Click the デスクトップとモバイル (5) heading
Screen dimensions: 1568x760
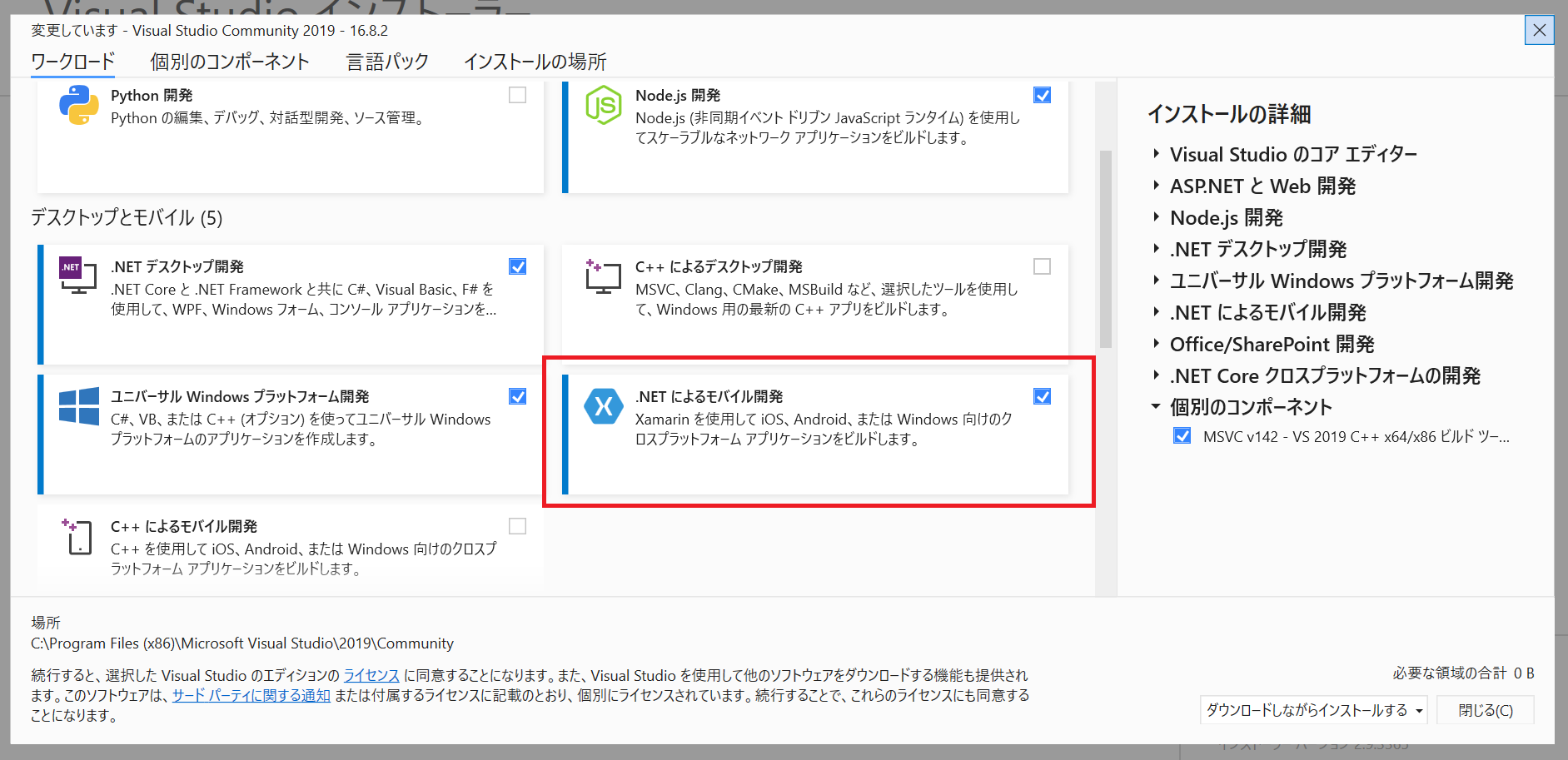tap(127, 217)
